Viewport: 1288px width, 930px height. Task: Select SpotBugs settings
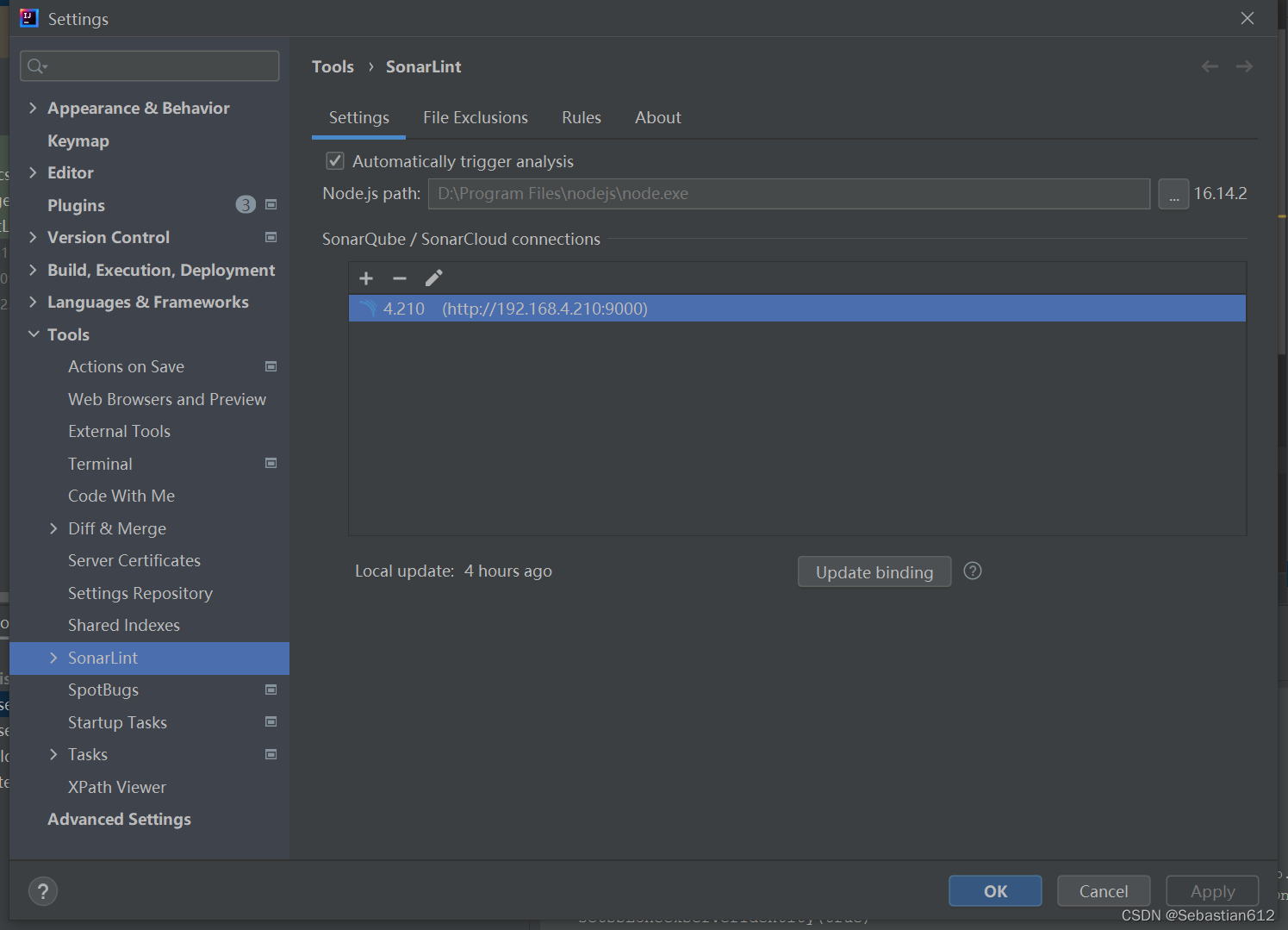pyautogui.click(x=103, y=690)
